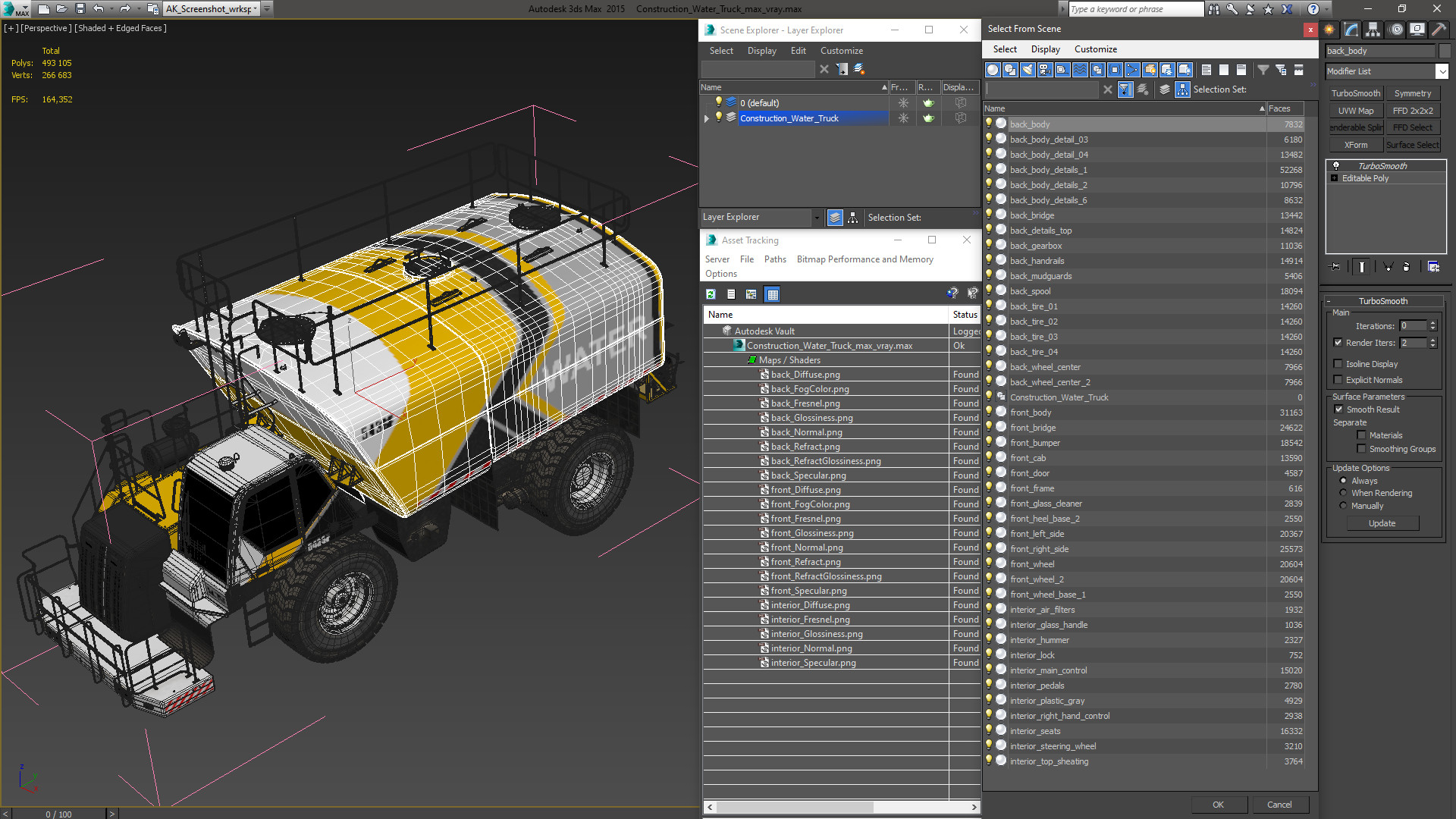Switch Asset Tracking to table view icon
Screen dimensions: 1456x819
(773, 294)
